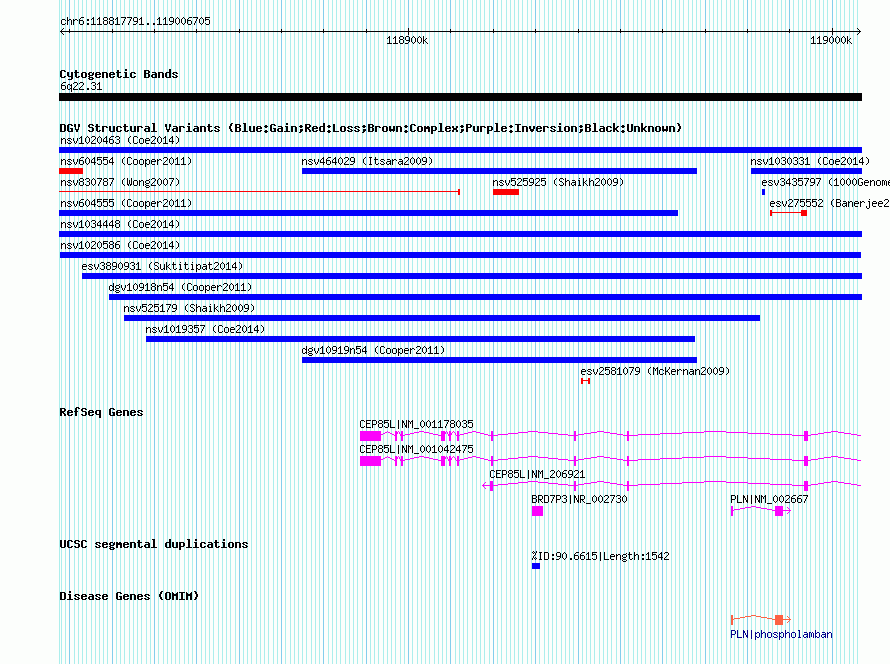Image resolution: width=890 pixels, height=664 pixels.
Task: Click the nsv1030331 (Coe2014) variant label
Action: click(810, 161)
